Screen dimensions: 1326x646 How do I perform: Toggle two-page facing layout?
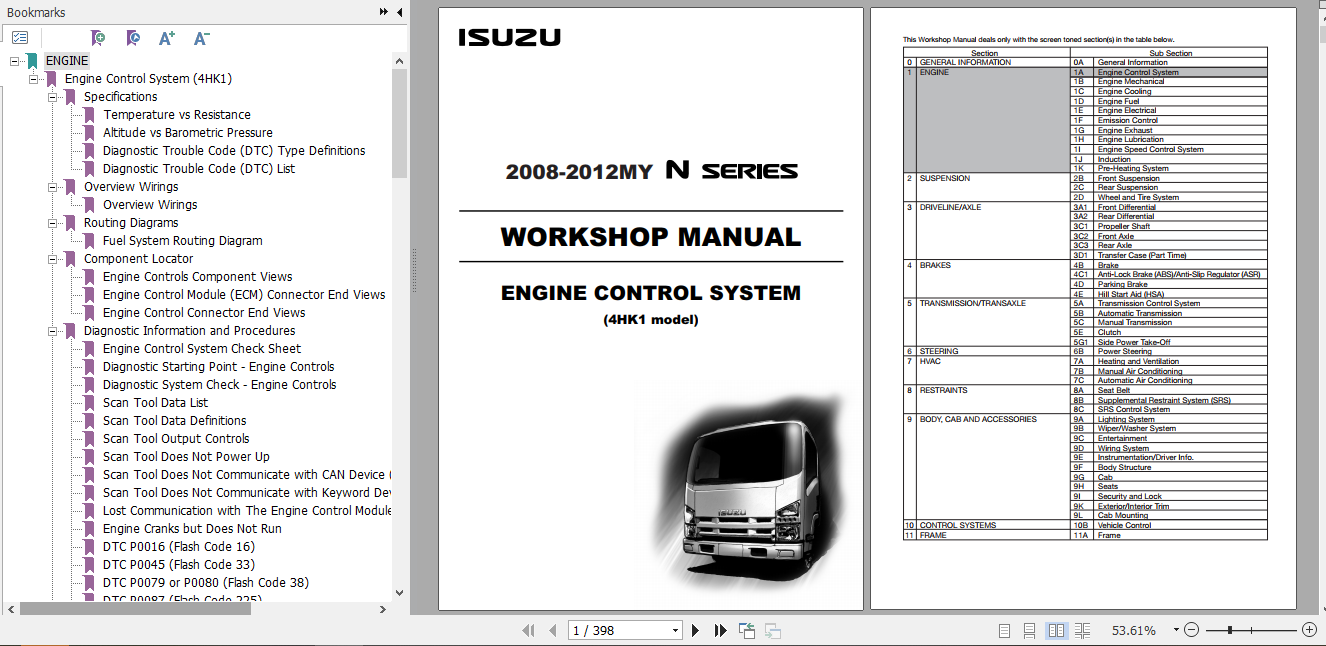point(1056,630)
